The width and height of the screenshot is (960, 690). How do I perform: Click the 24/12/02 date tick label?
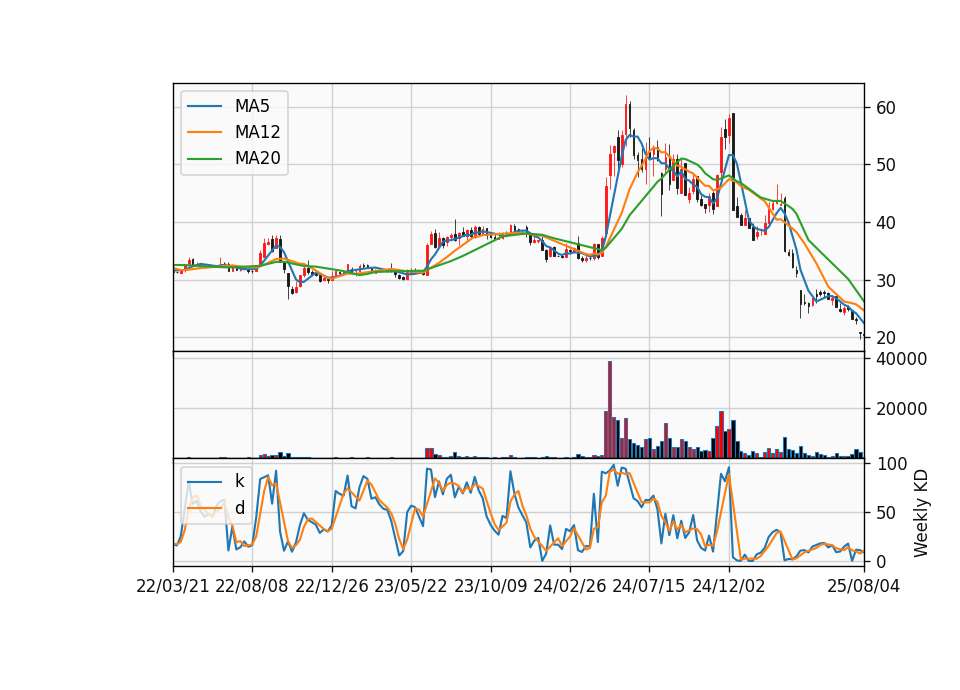[729, 587]
